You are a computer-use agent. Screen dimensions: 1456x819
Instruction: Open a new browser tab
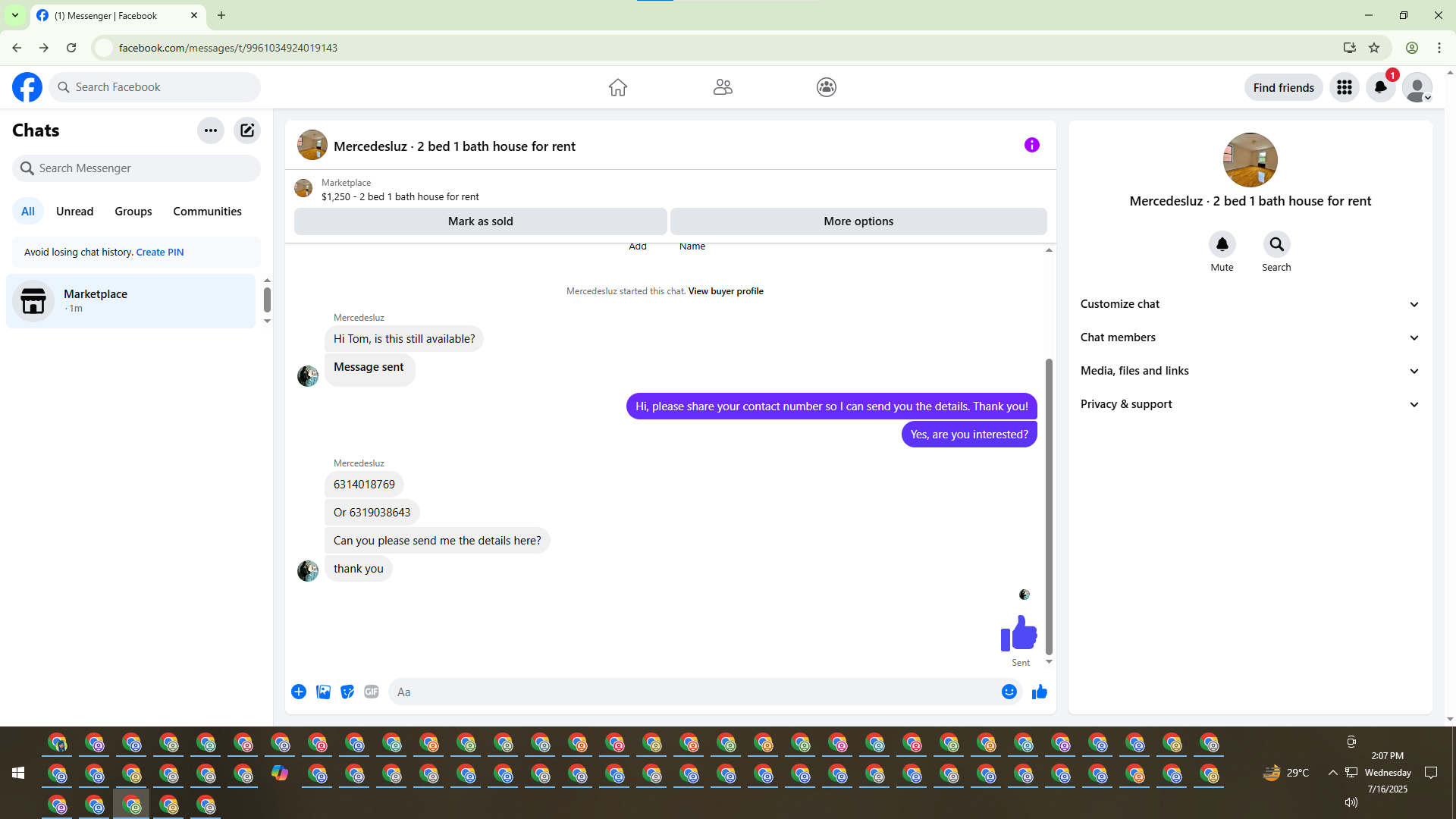pyautogui.click(x=221, y=15)
